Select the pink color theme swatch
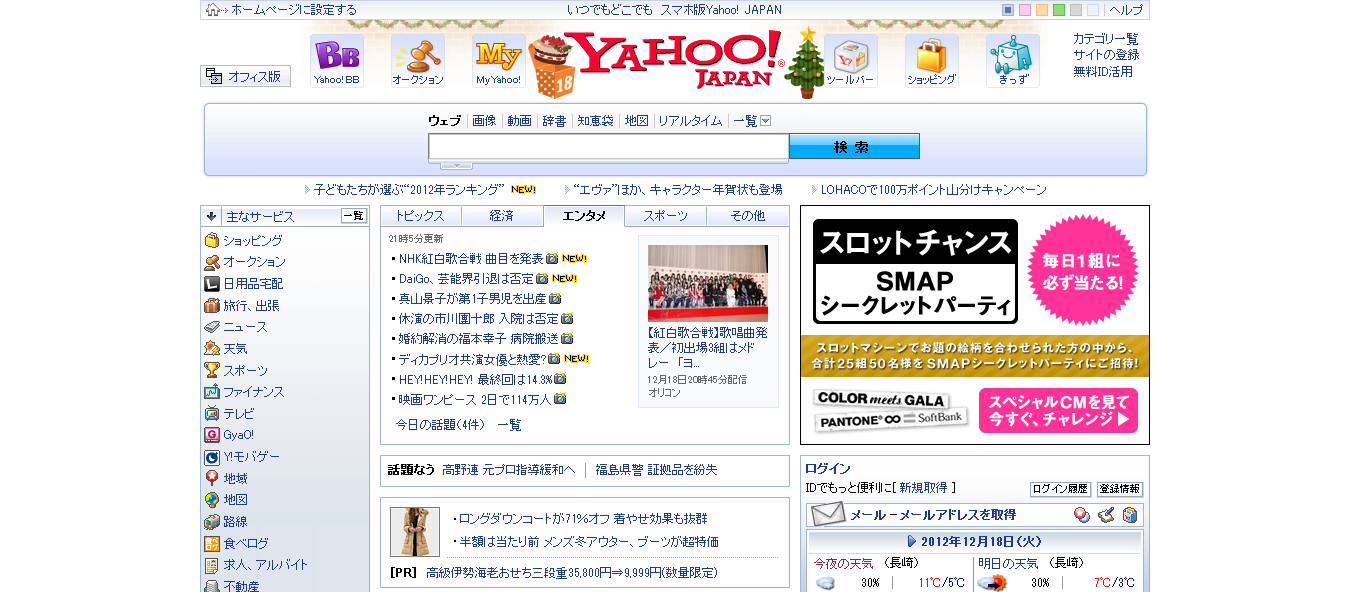The width and height of the screenshot is (1349, 592). 1025,10
